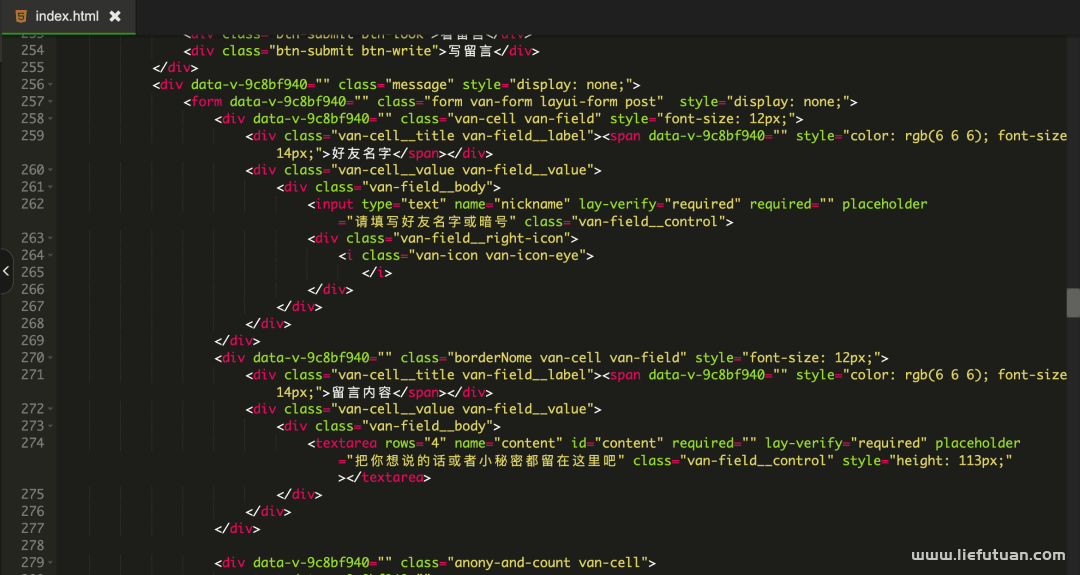Viewport: 1080px width, 575px height.
Task: Toggle fold marker on line 260
Action: tap(51, 170)
